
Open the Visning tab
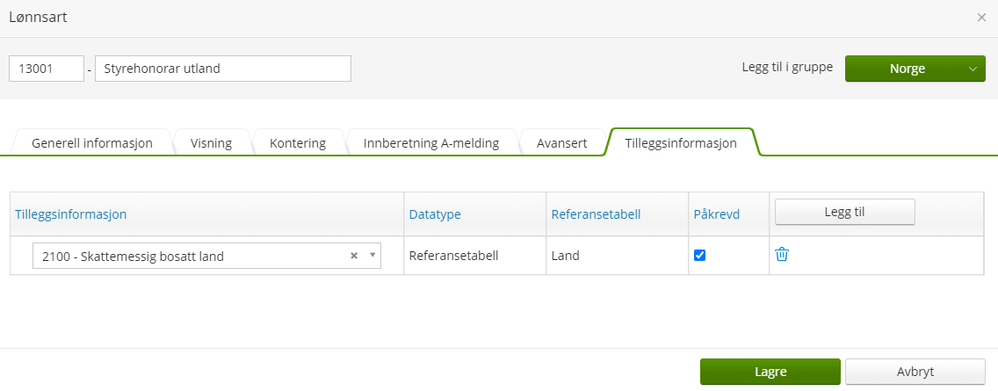[211, 143]
